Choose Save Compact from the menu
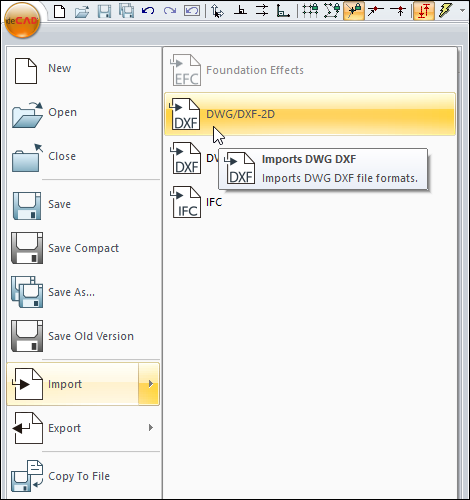 pos(83,248)
